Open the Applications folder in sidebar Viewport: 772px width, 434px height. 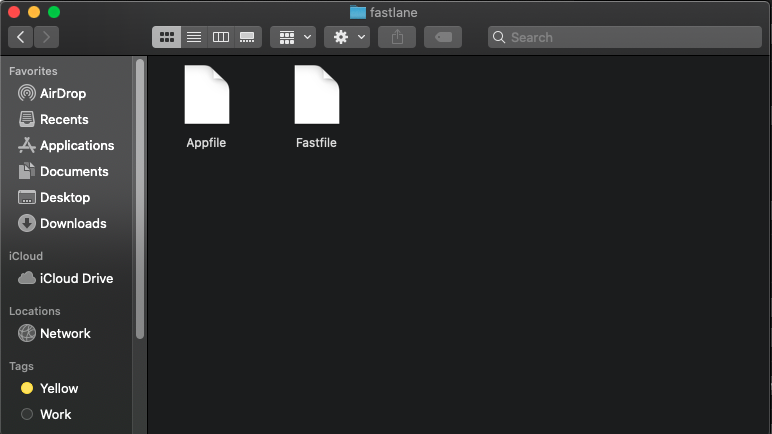point(66,145)
